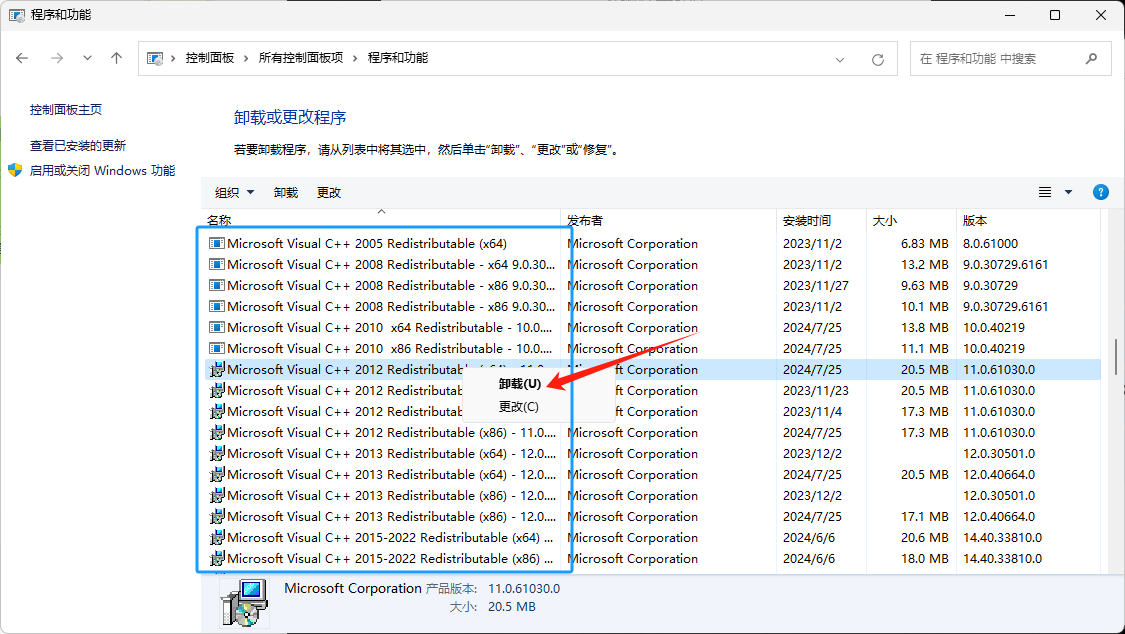Click the 12.0.40664.0 version in 17.1 MB row
The height and width of the screenshot is (634, 1125).
pyautogui.click(x=999, y=516)
